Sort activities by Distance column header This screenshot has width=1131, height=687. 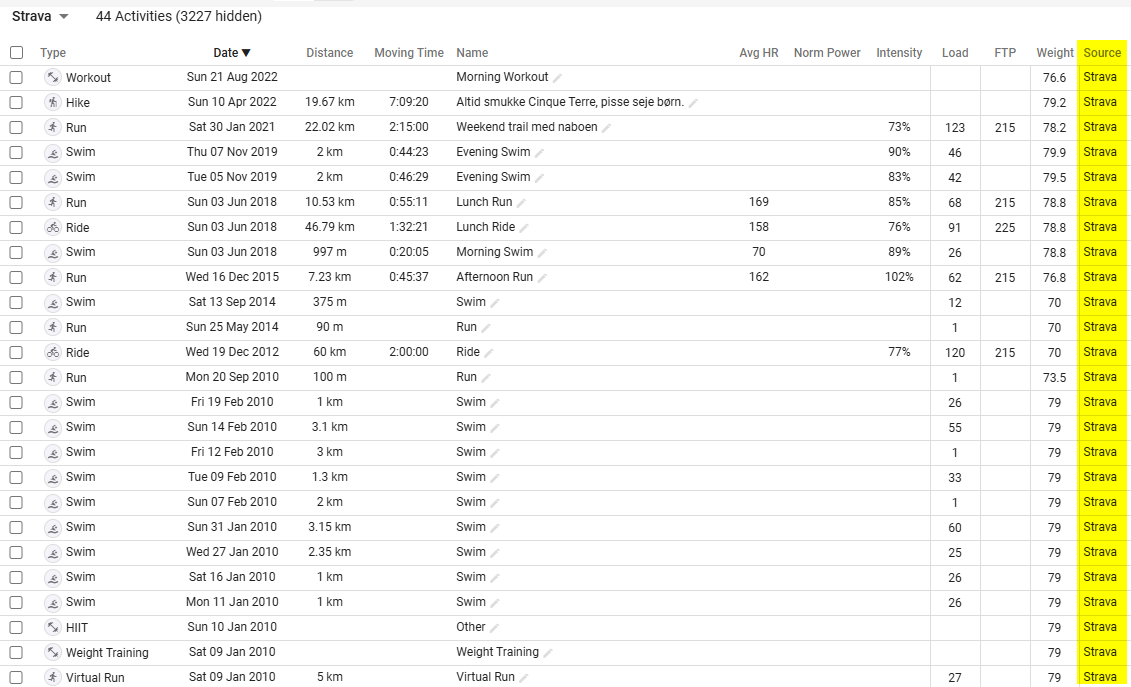[x=330, y=53]
